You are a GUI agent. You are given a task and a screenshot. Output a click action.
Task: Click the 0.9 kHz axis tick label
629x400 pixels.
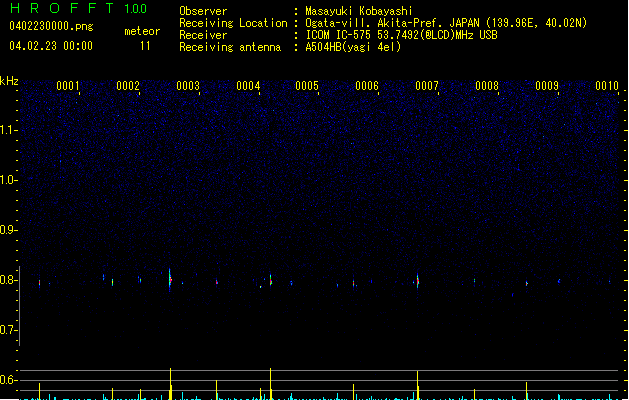click(8, 230)
